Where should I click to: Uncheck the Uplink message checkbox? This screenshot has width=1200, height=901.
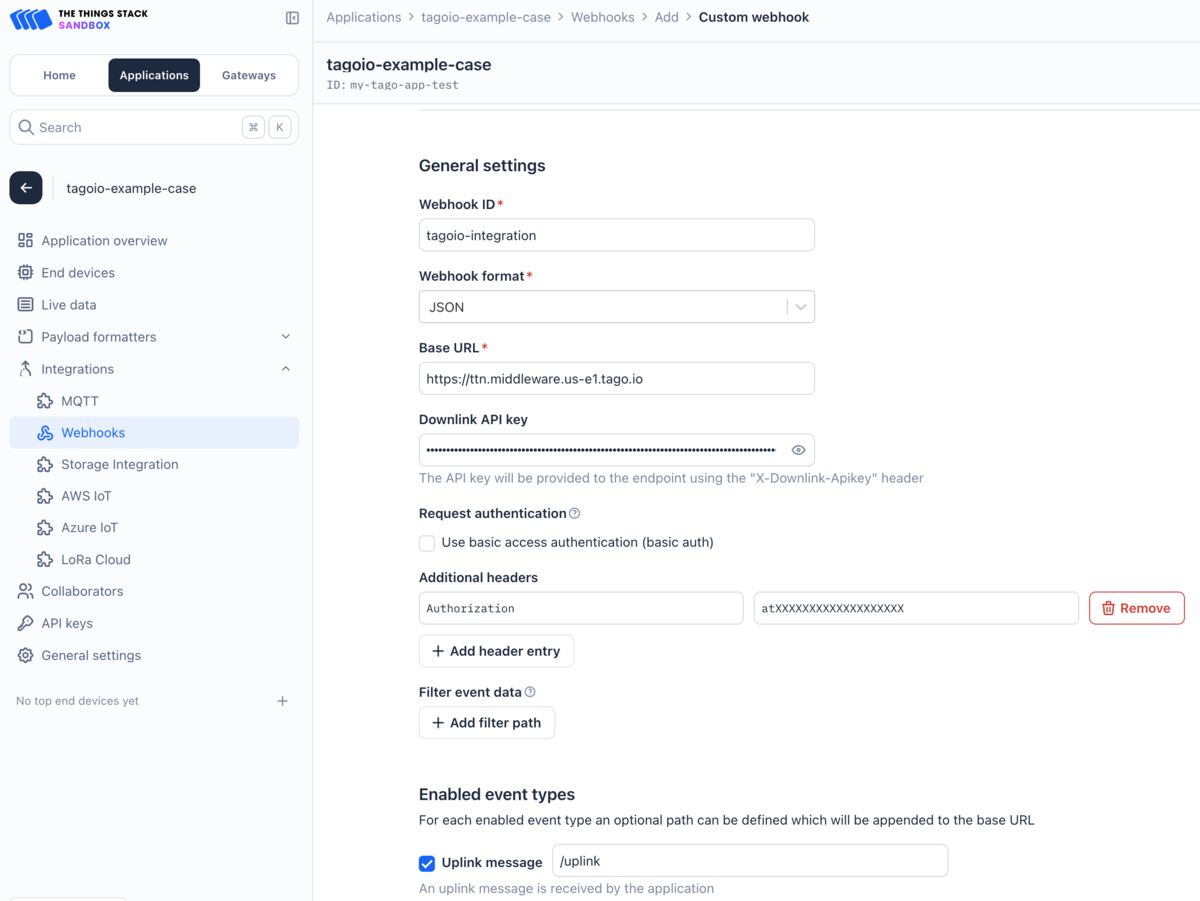point(427,863)
